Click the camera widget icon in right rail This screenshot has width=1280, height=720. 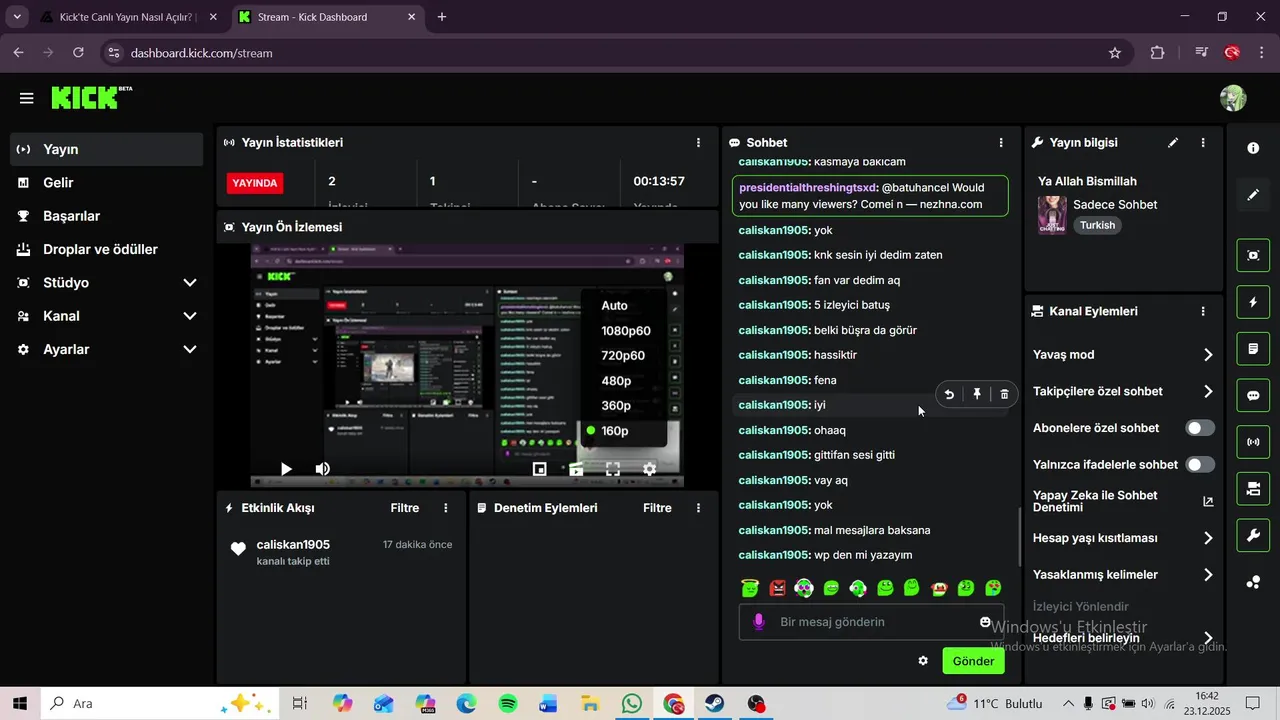(x=1253, y=489)
